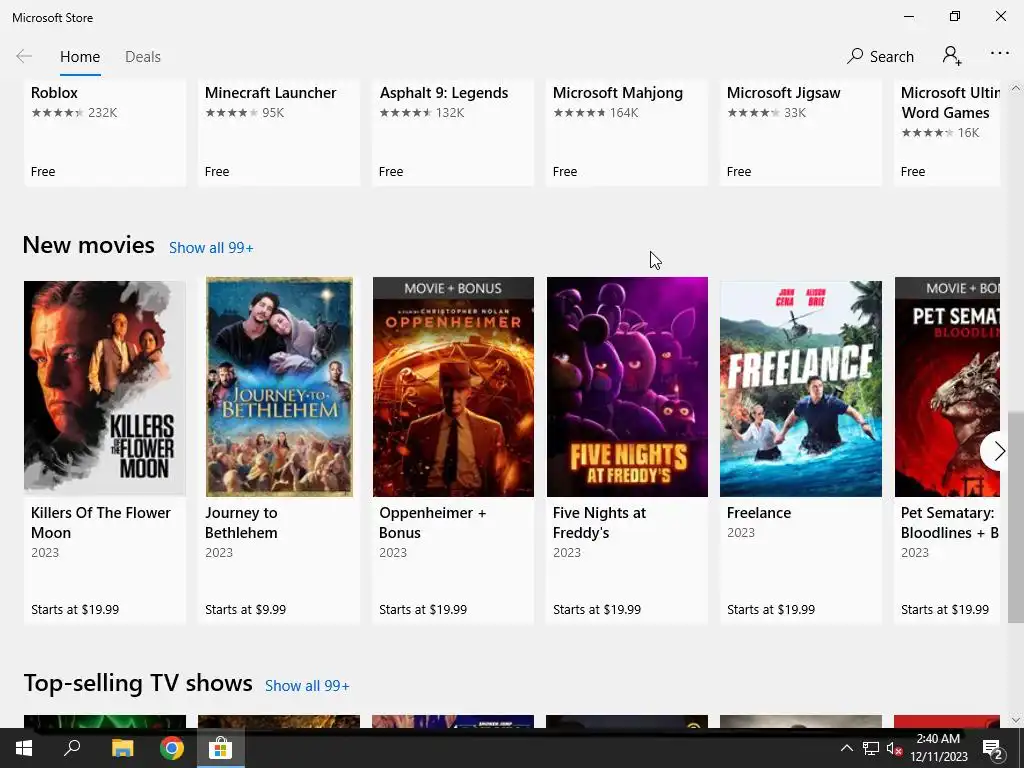
Task: Click Roblox star rating 232K
Action: [x=74, y=113]
